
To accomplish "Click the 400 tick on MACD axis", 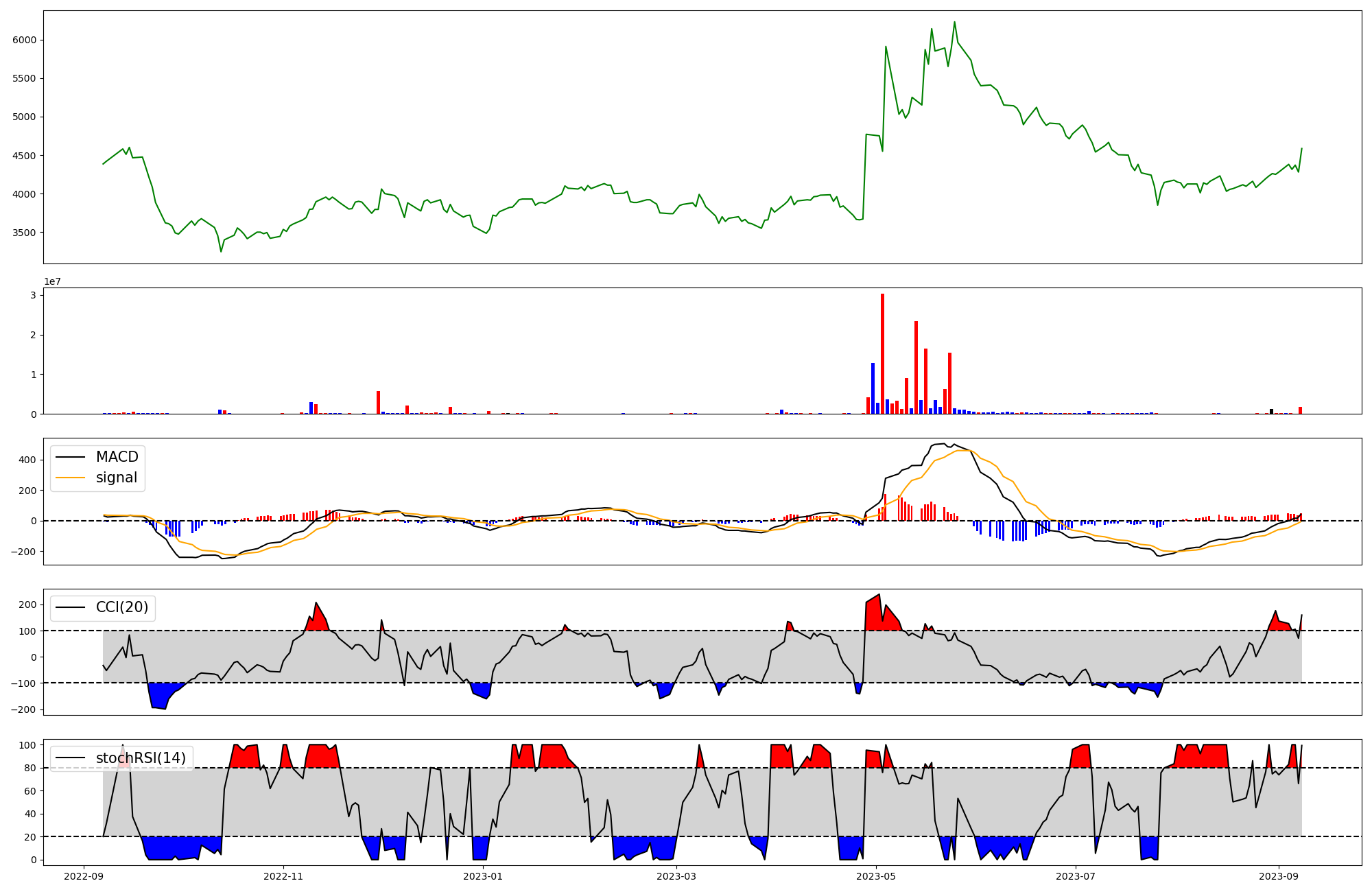I will point(28,460).
